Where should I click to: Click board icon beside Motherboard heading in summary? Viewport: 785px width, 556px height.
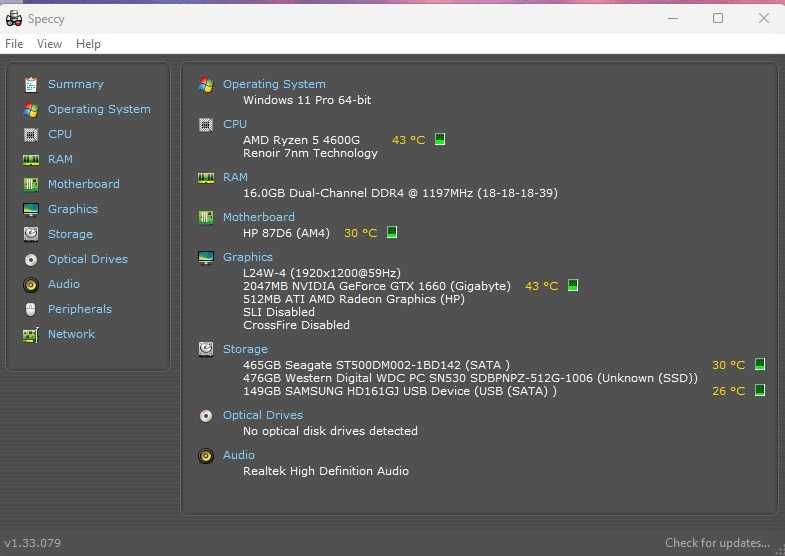pos(206,218)
